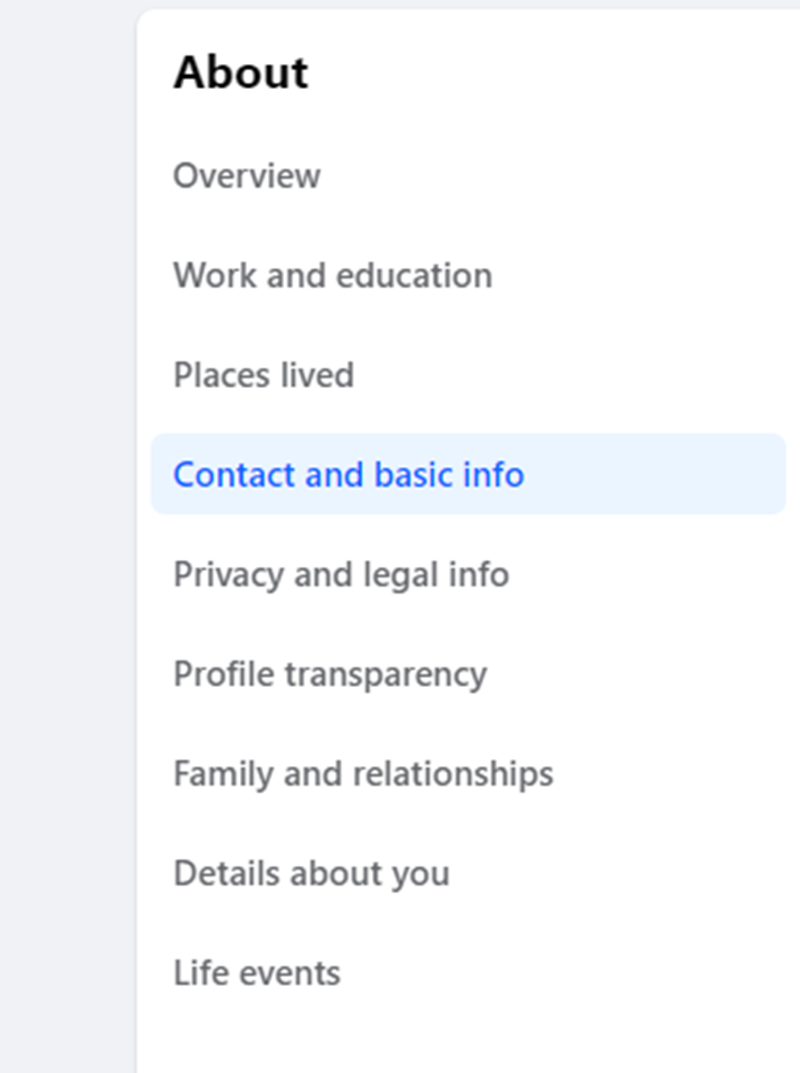The image size is (800, 1073).
Task: Select the About title text
Action: point(241,74)
